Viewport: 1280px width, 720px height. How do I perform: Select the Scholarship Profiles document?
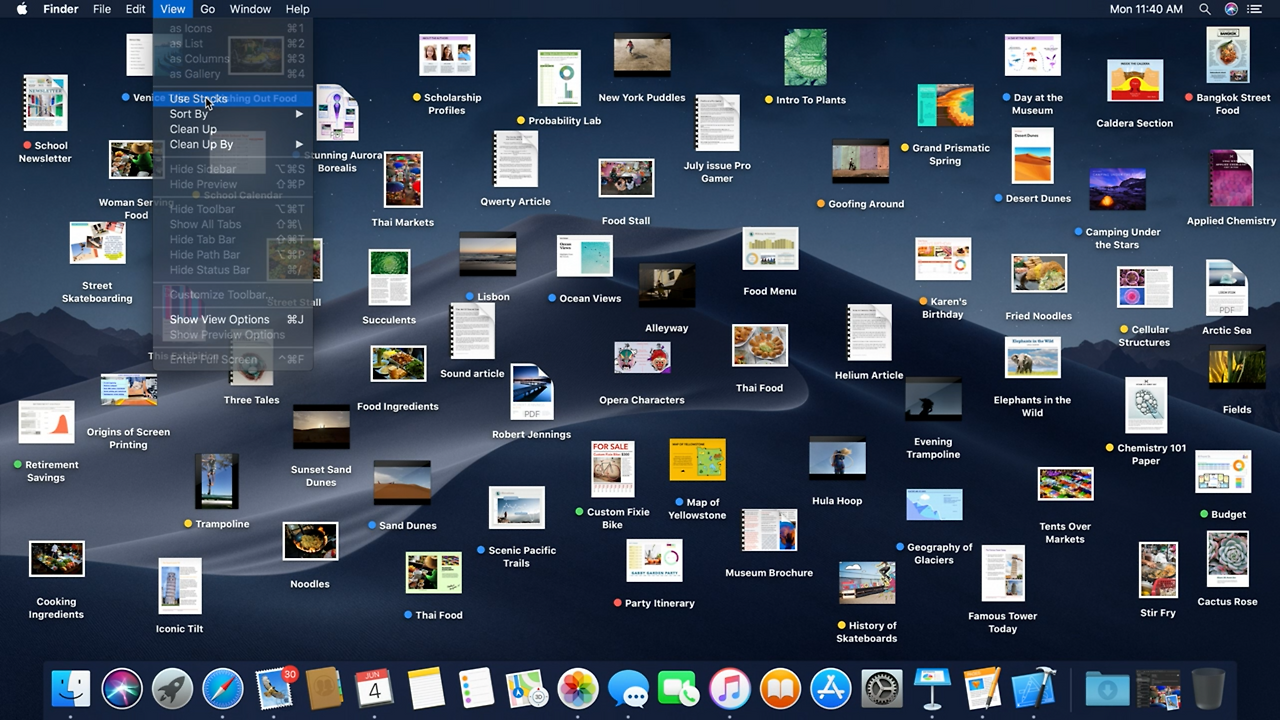(x=447, y=55)
